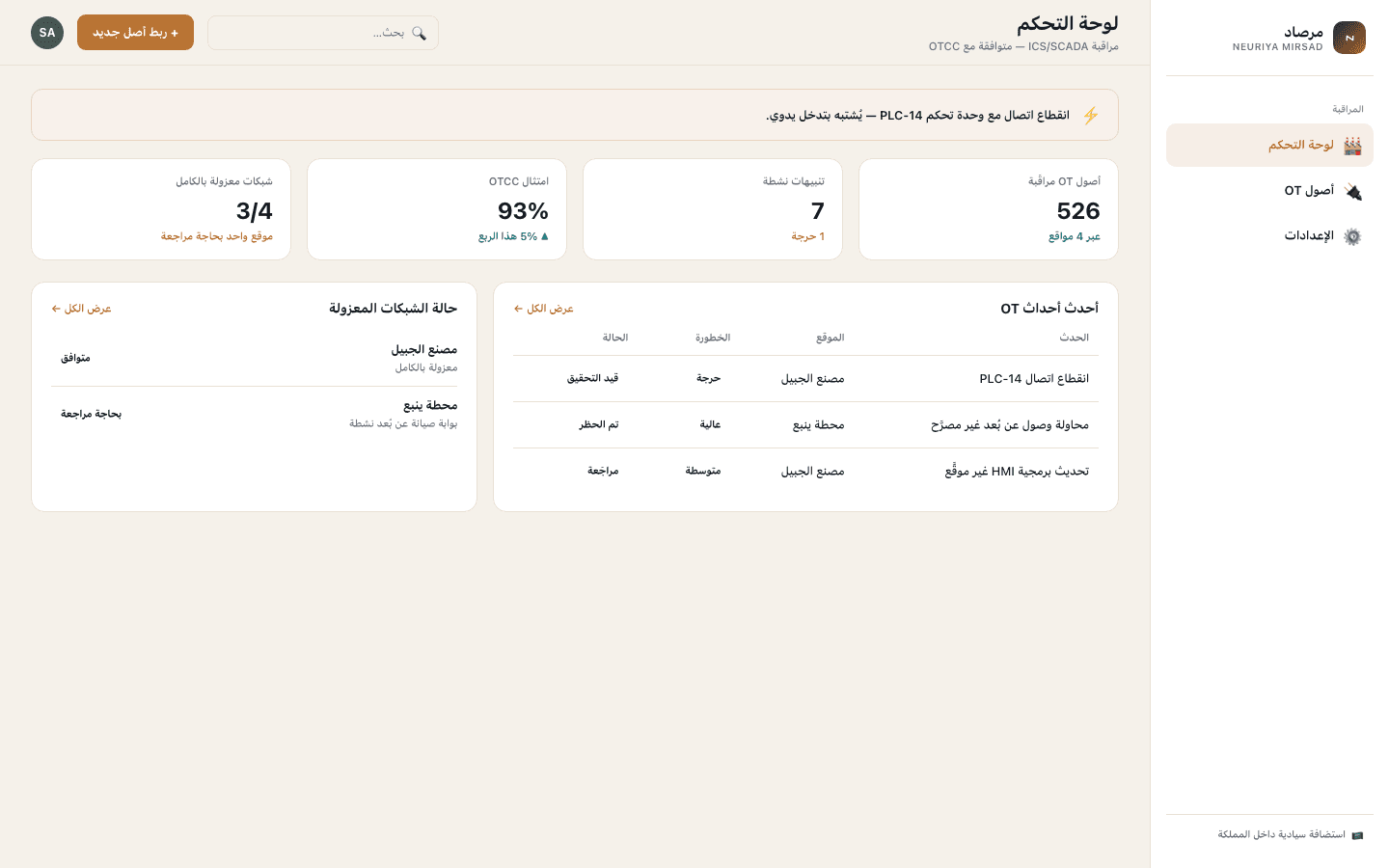
Task: Open the SA user avatar
Action: coord(47,33)
